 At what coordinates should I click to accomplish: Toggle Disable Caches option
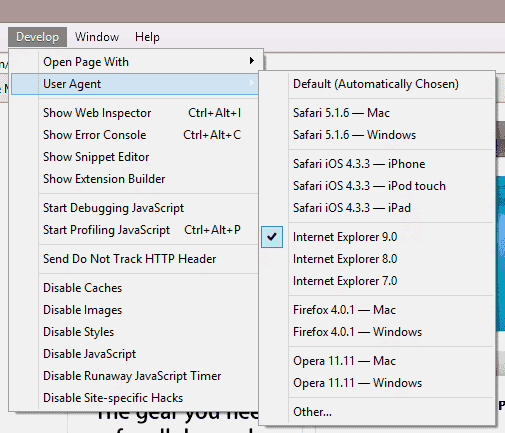(x=135, y=288)
